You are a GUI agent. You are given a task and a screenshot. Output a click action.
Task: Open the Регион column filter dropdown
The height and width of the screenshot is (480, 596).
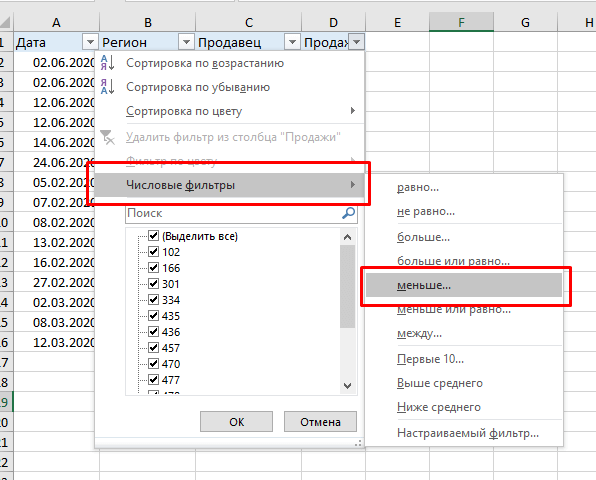[x=186, y=42]
